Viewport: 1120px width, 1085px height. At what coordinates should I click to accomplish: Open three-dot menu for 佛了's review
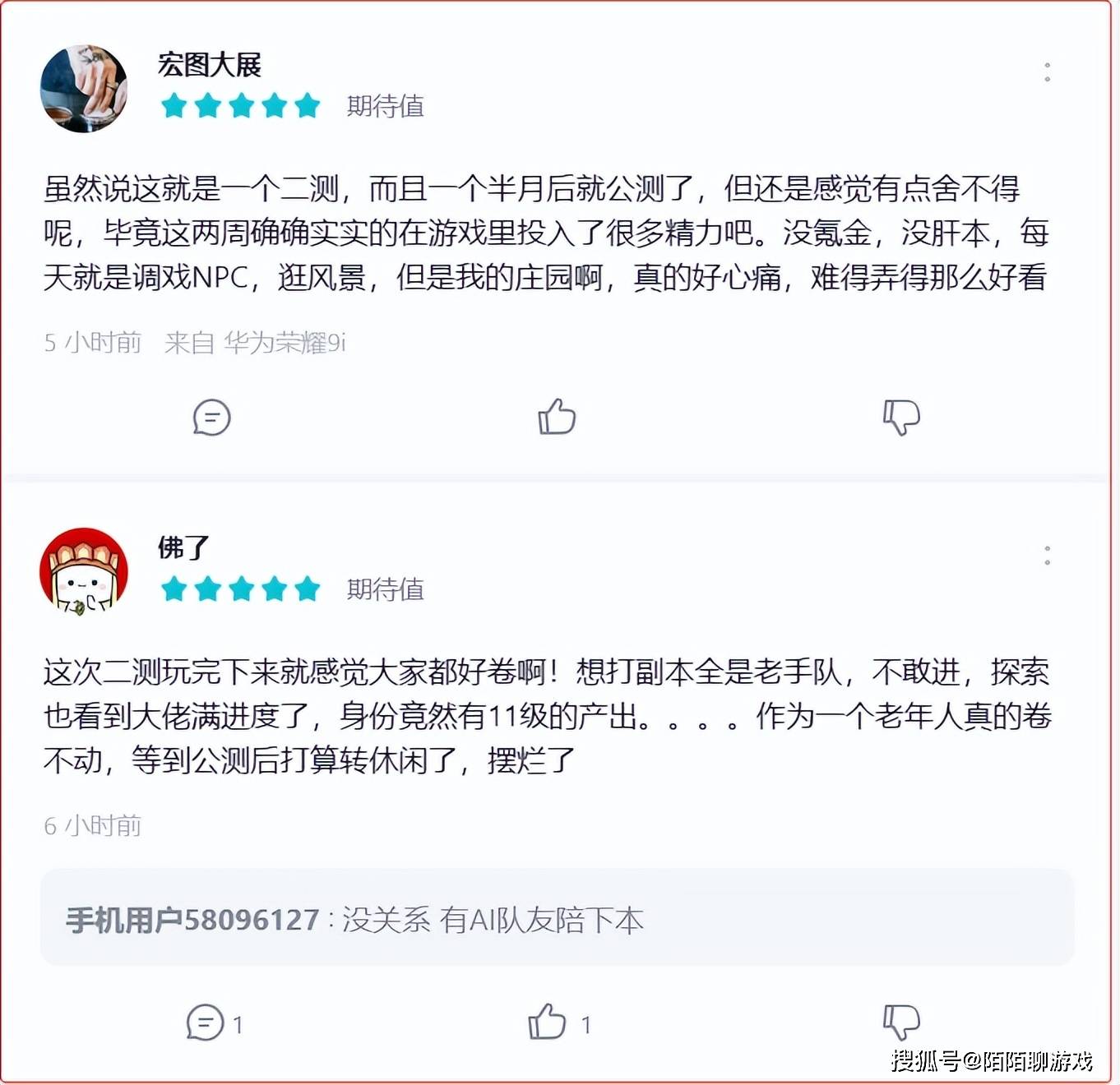tap(1047, 555)
